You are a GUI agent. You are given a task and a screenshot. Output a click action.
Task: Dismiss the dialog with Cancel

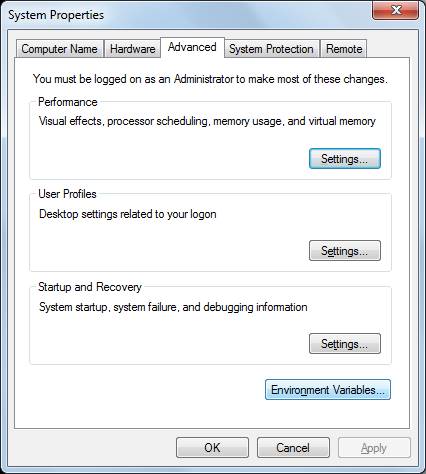click(293, 448)
